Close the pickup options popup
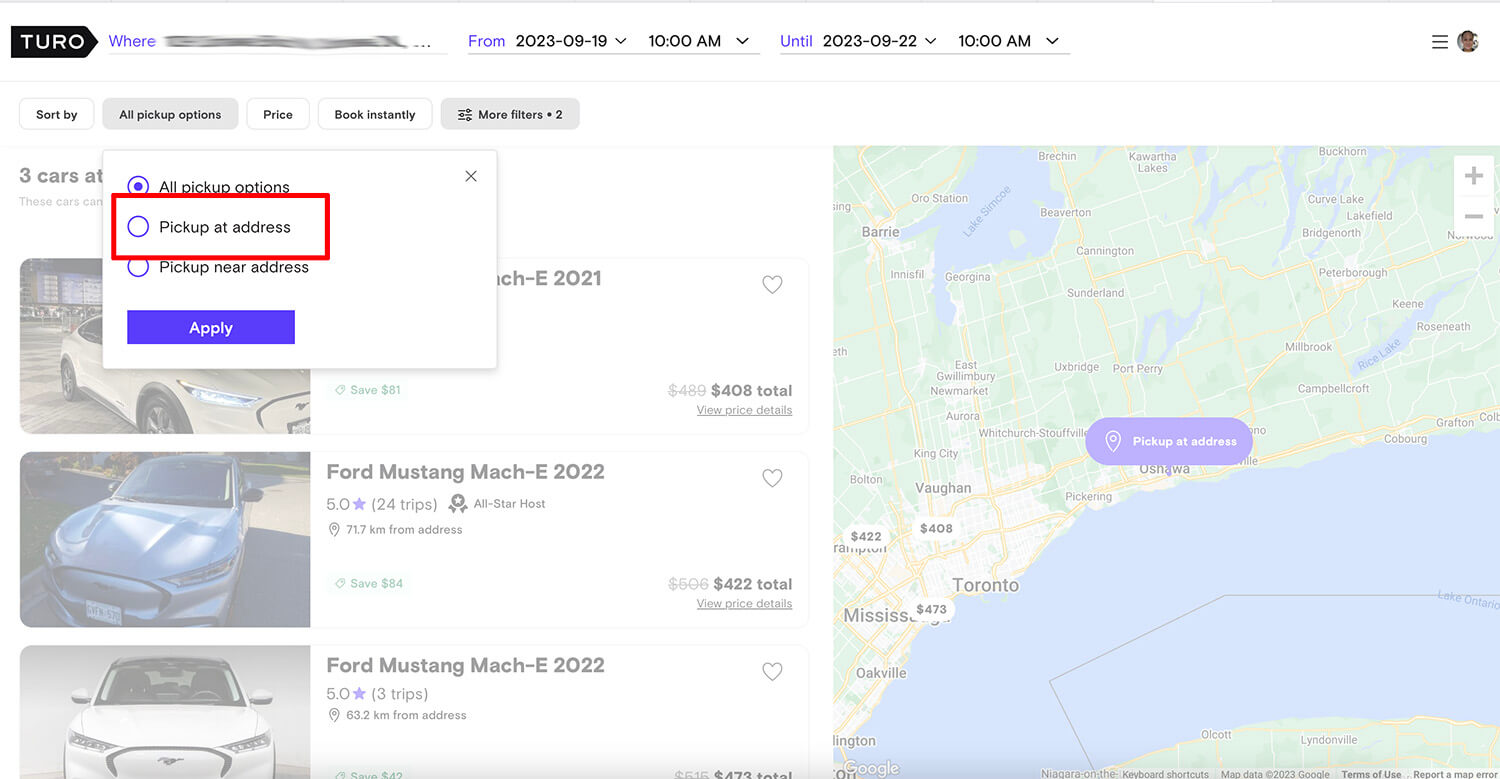Viewport: 1500px width, 779px height. point(471,176)
